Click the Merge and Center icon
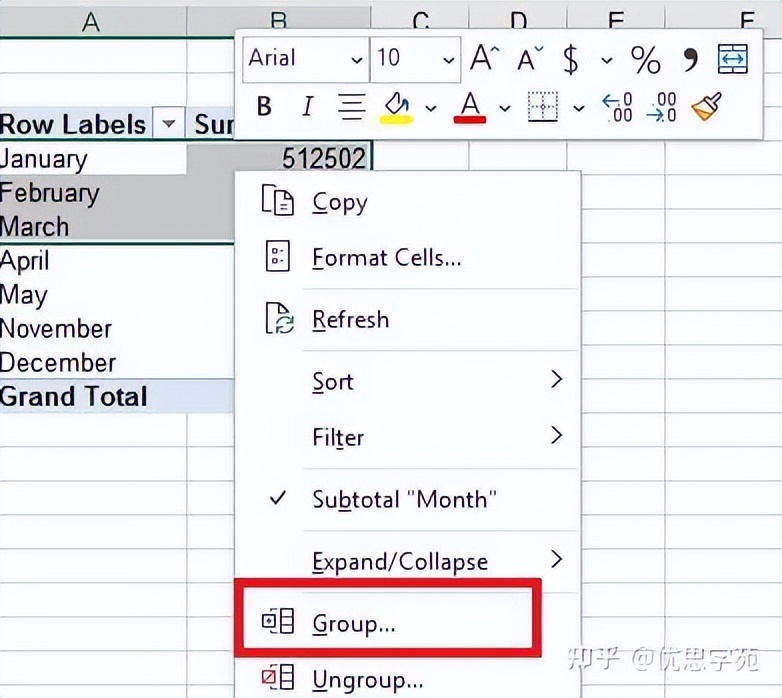 tap(733, 59)
